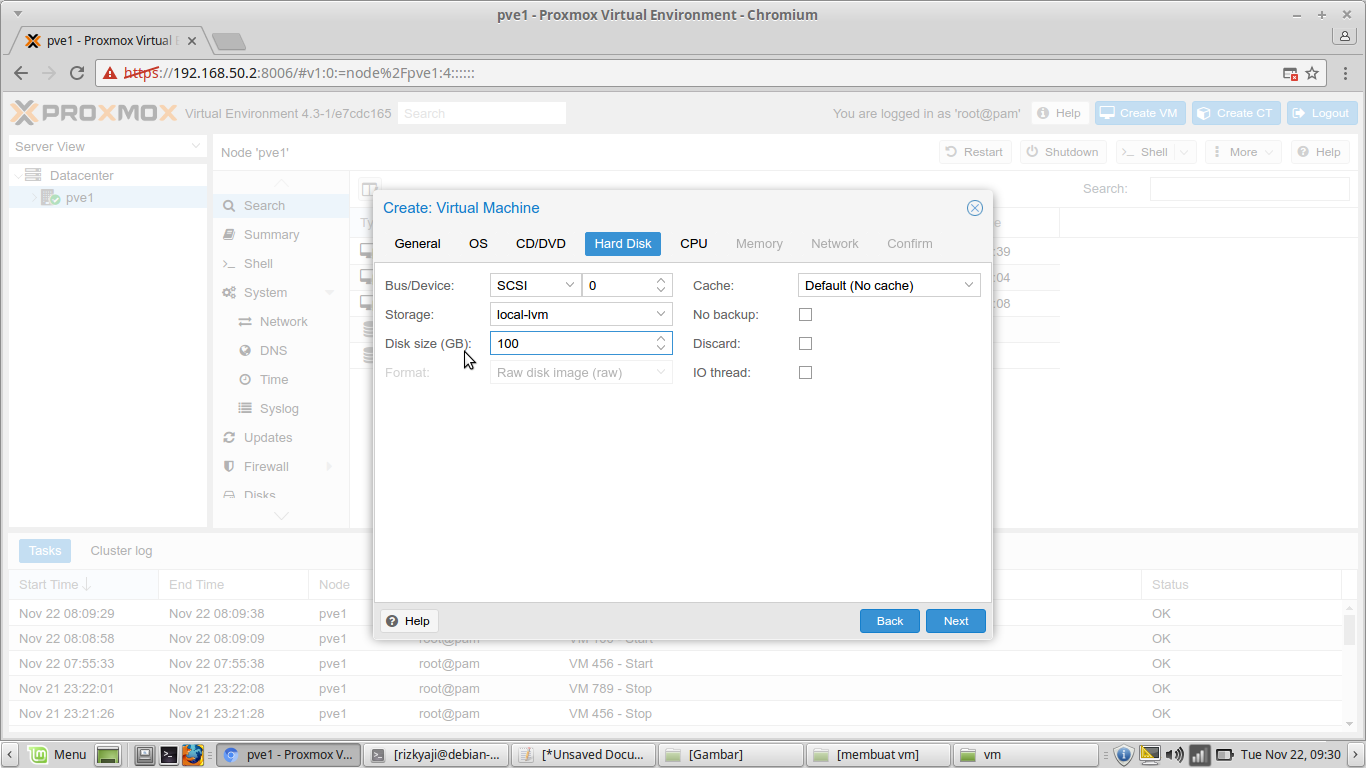Click the Datacenter tree node
This screenshot has height=768, width=1366.
click(x=82, y=176)
